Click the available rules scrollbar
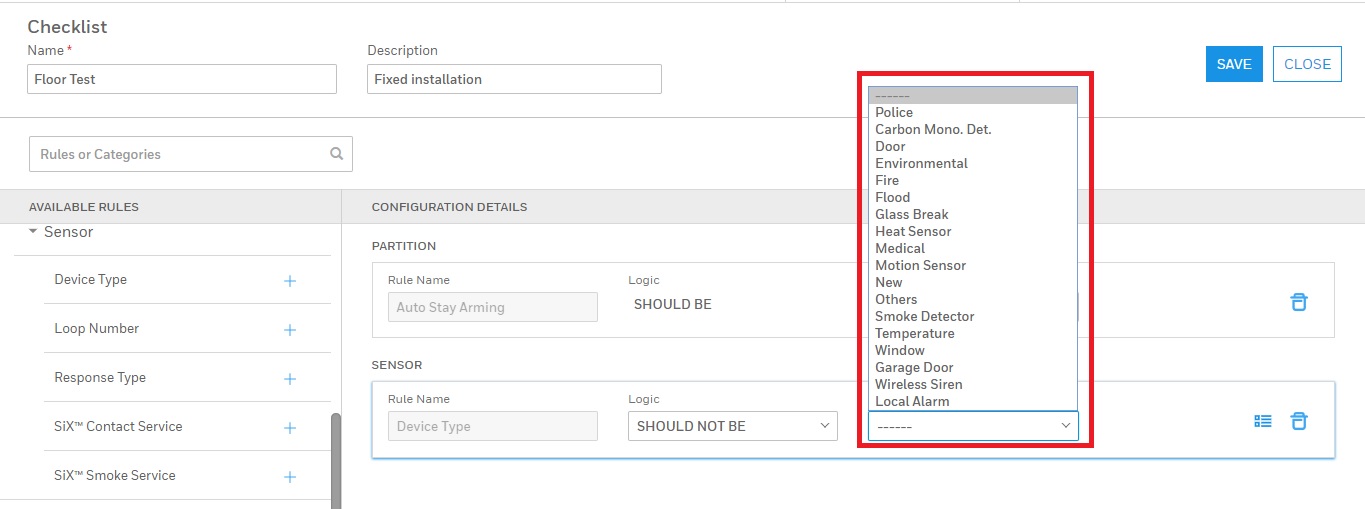The height and width of the screenshot is (509, 1365). 336,460
